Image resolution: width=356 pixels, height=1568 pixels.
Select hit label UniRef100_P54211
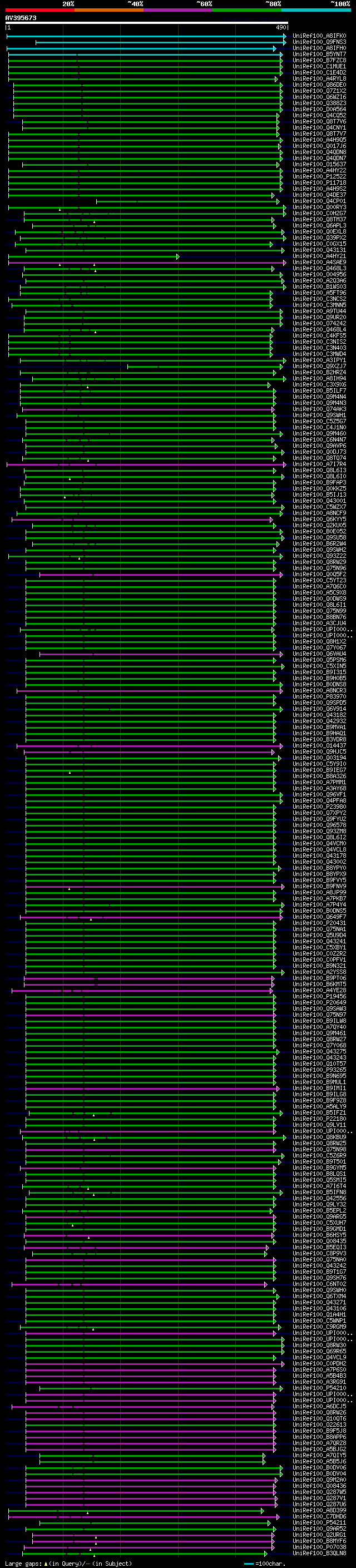point(319,1523)
